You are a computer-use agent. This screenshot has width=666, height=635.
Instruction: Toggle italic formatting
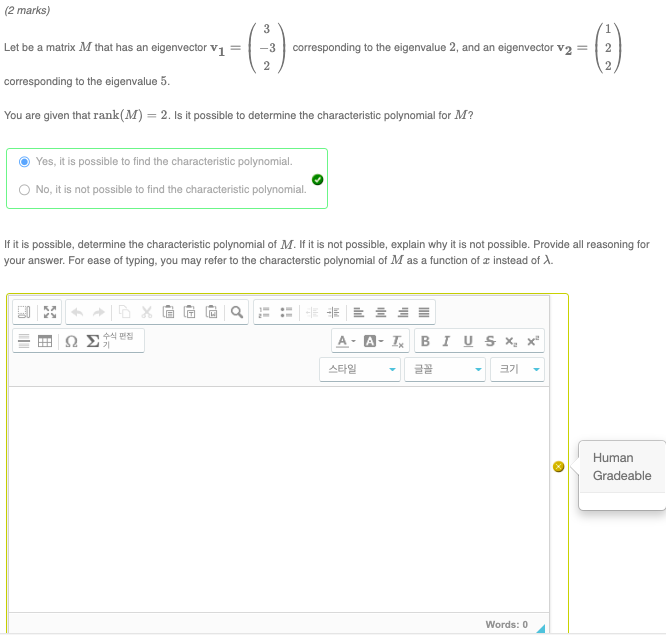(x=446, y=341)
